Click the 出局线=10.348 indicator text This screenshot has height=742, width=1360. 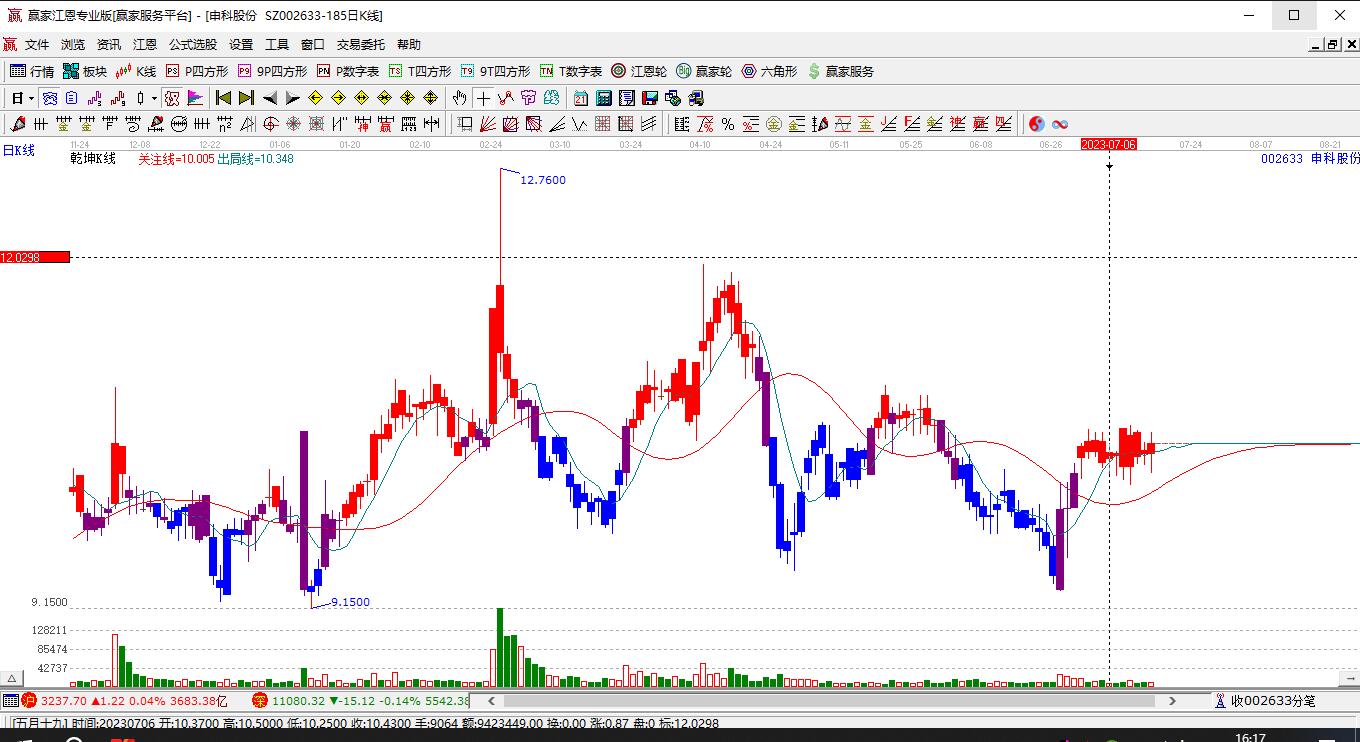256,158
